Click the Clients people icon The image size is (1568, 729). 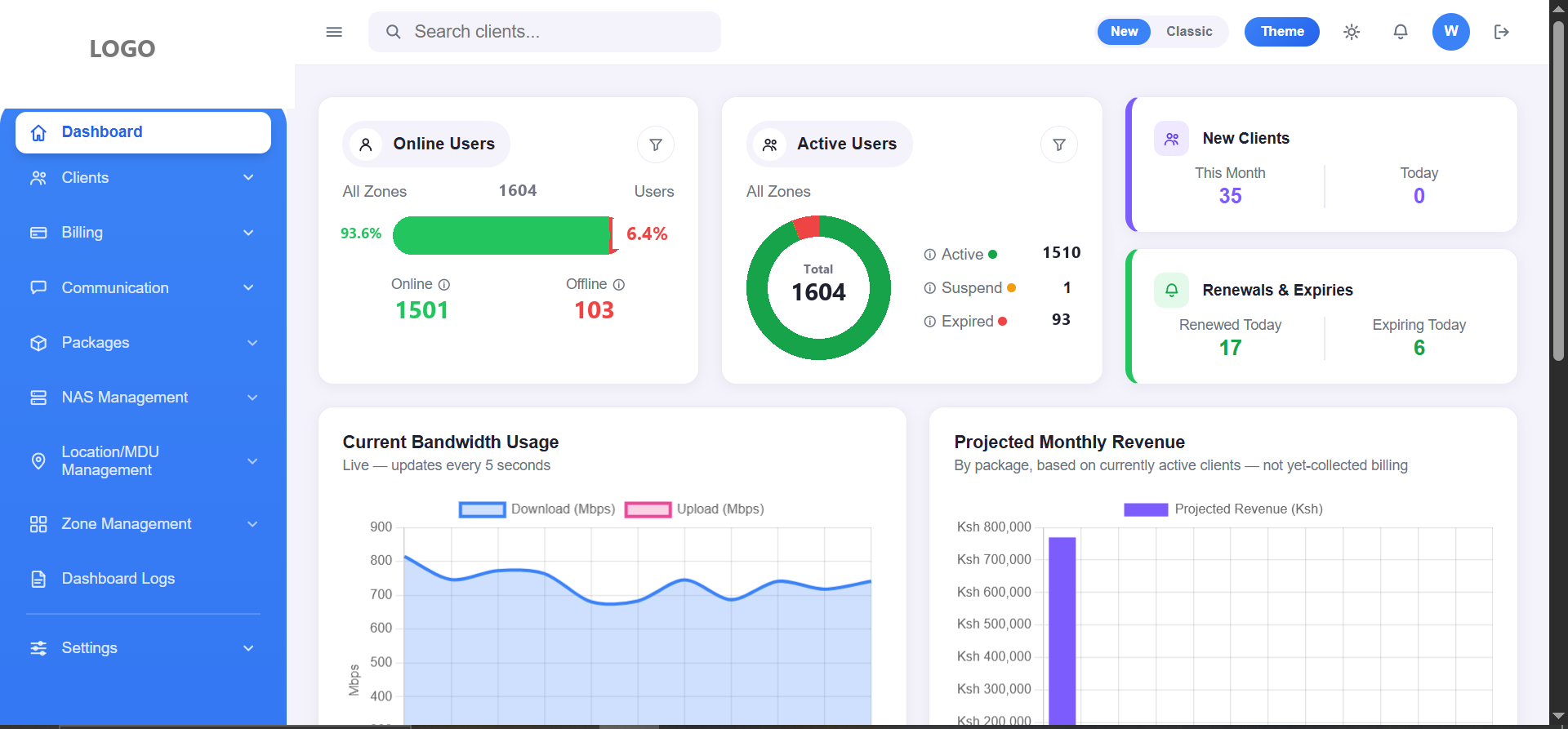tap(38, 178)
